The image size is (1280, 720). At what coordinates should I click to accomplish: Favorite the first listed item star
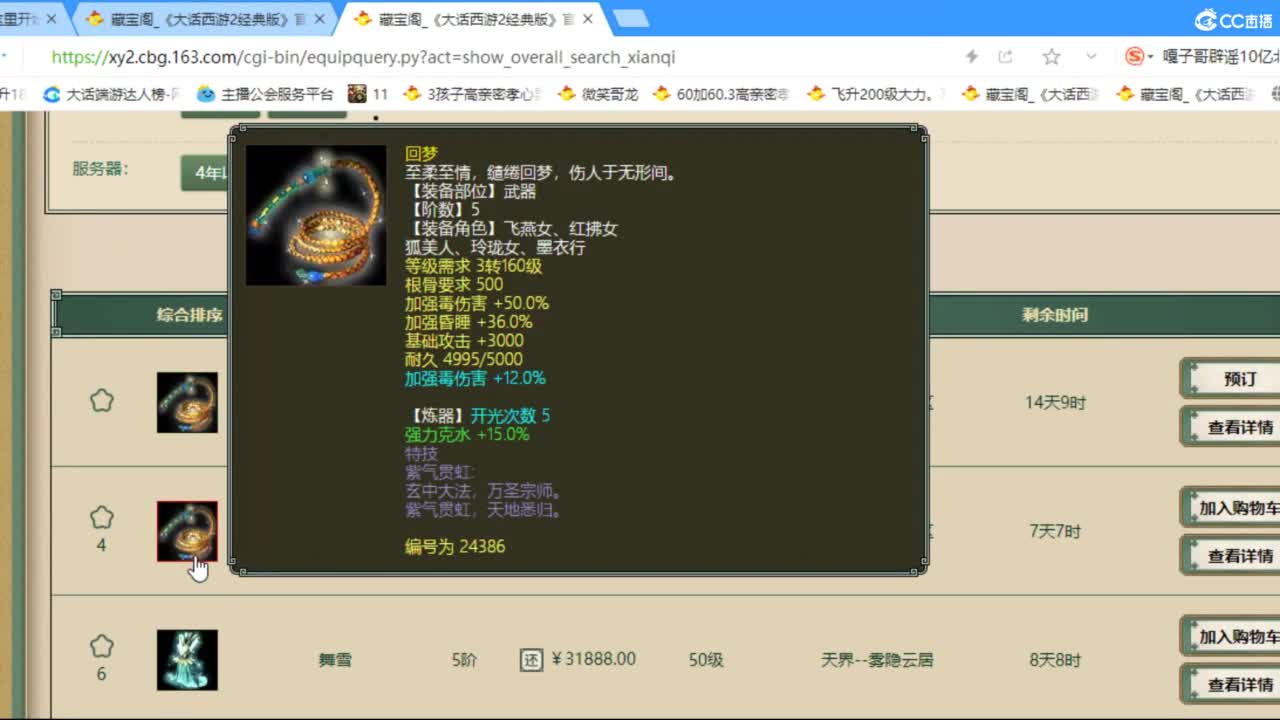point(101,401)
